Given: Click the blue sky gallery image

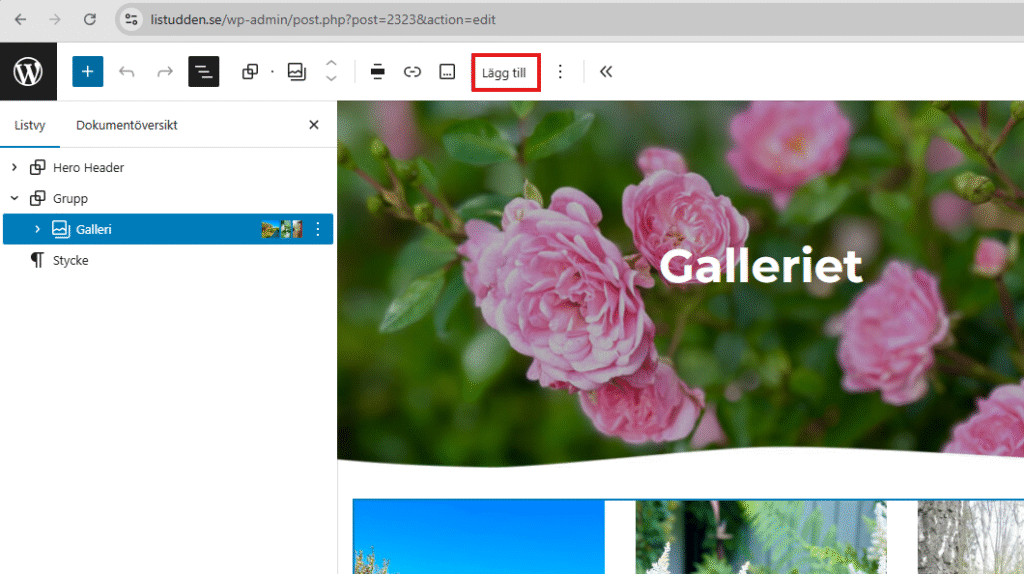Looking at the screenshot, I should [479, 537].
